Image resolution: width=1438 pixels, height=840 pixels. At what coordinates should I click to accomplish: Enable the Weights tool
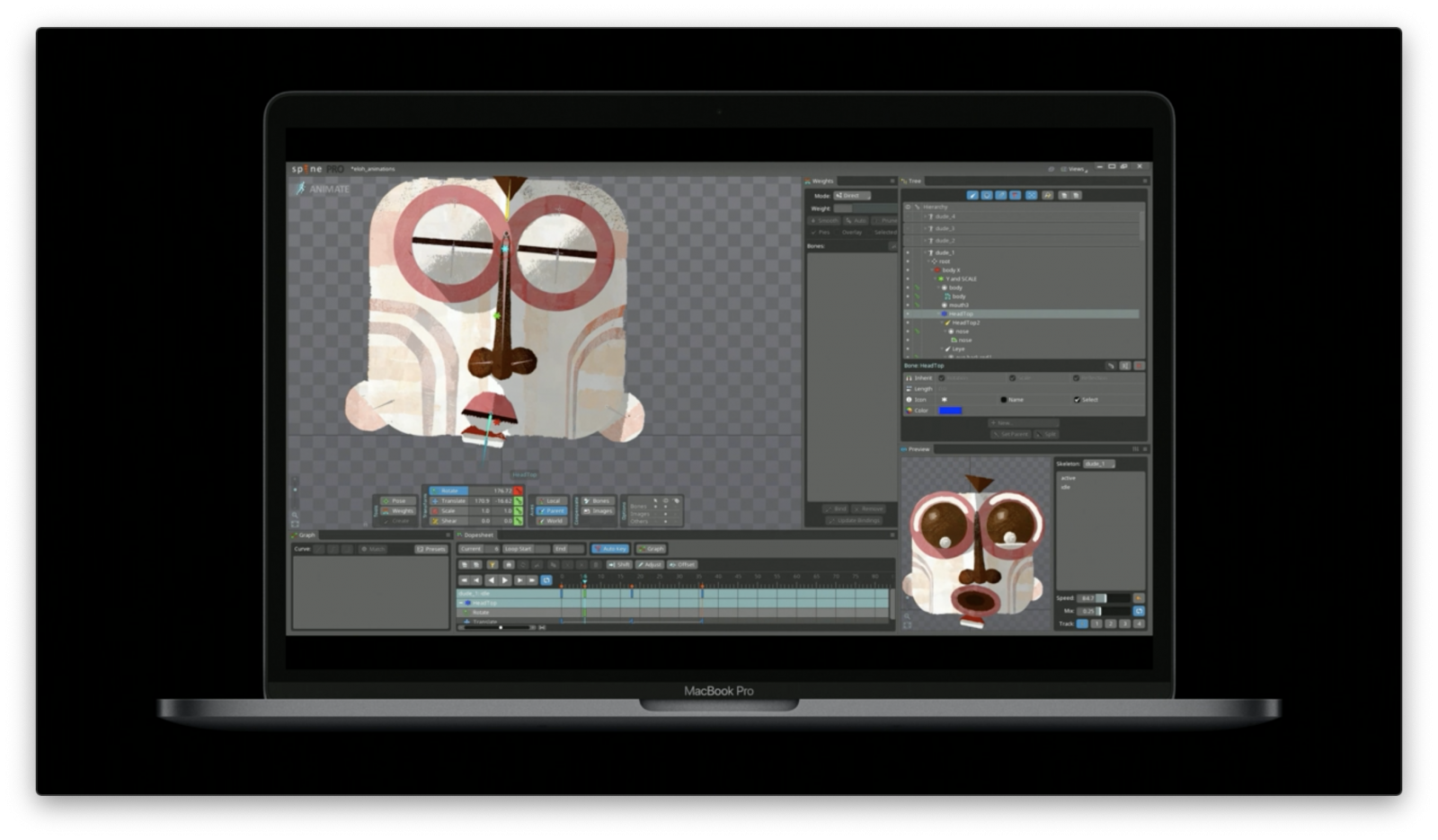[397, 511]
